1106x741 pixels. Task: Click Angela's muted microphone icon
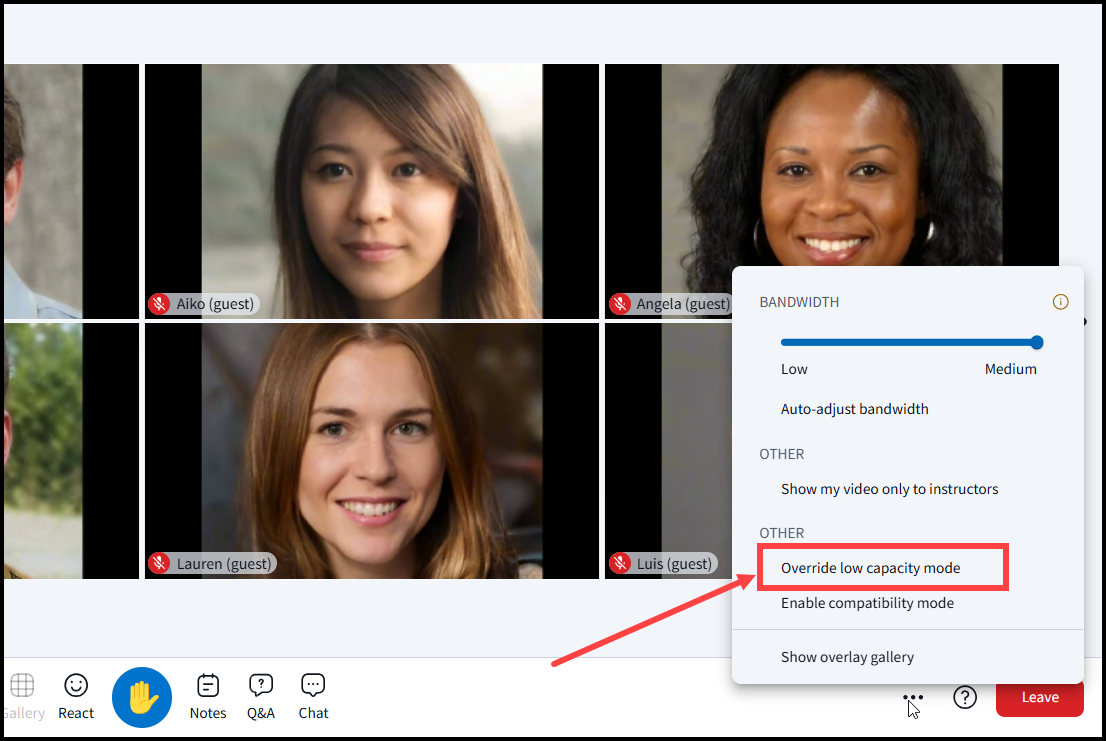620,304
